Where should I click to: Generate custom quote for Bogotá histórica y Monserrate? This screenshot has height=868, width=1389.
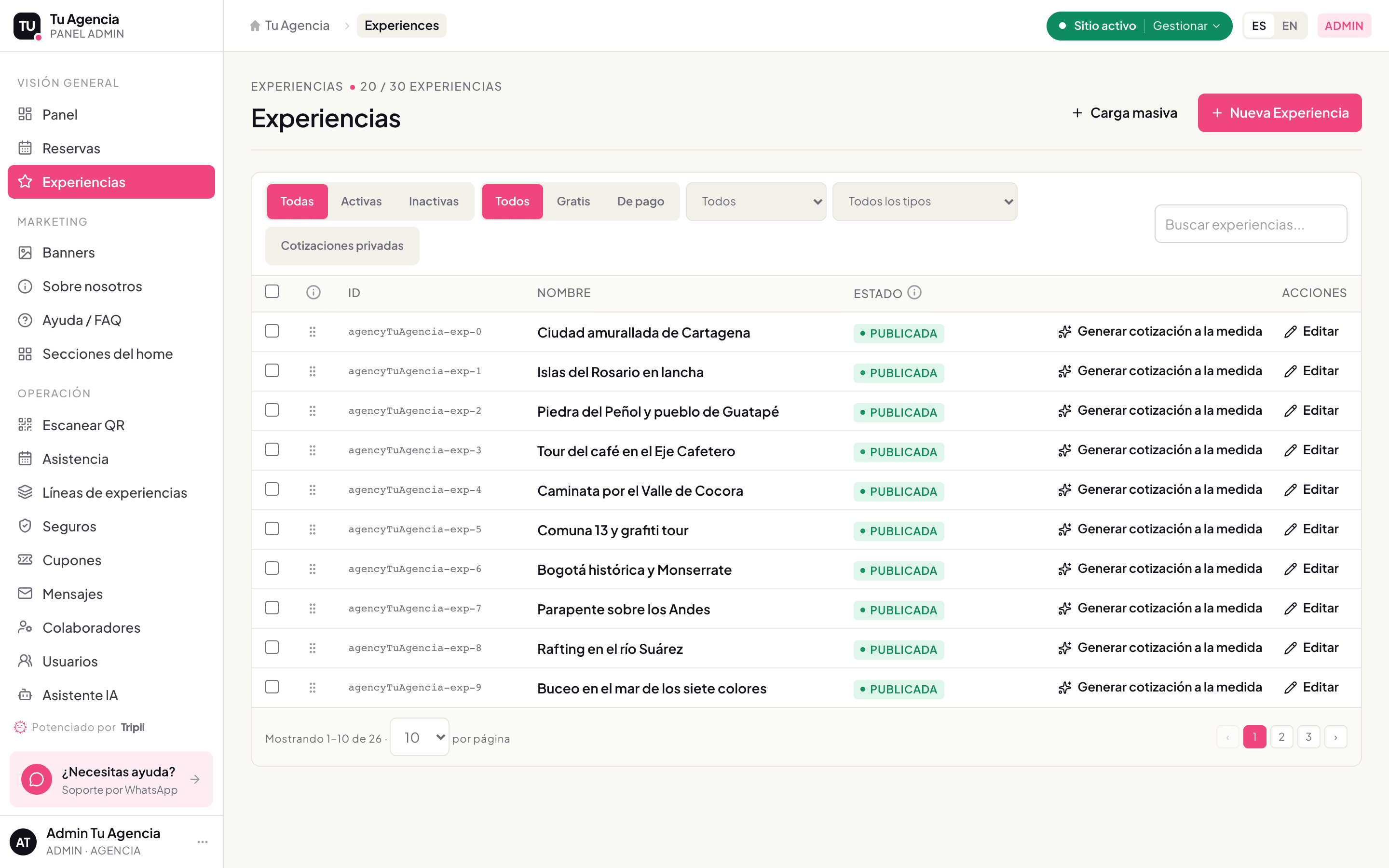[x=1160, y=569]
